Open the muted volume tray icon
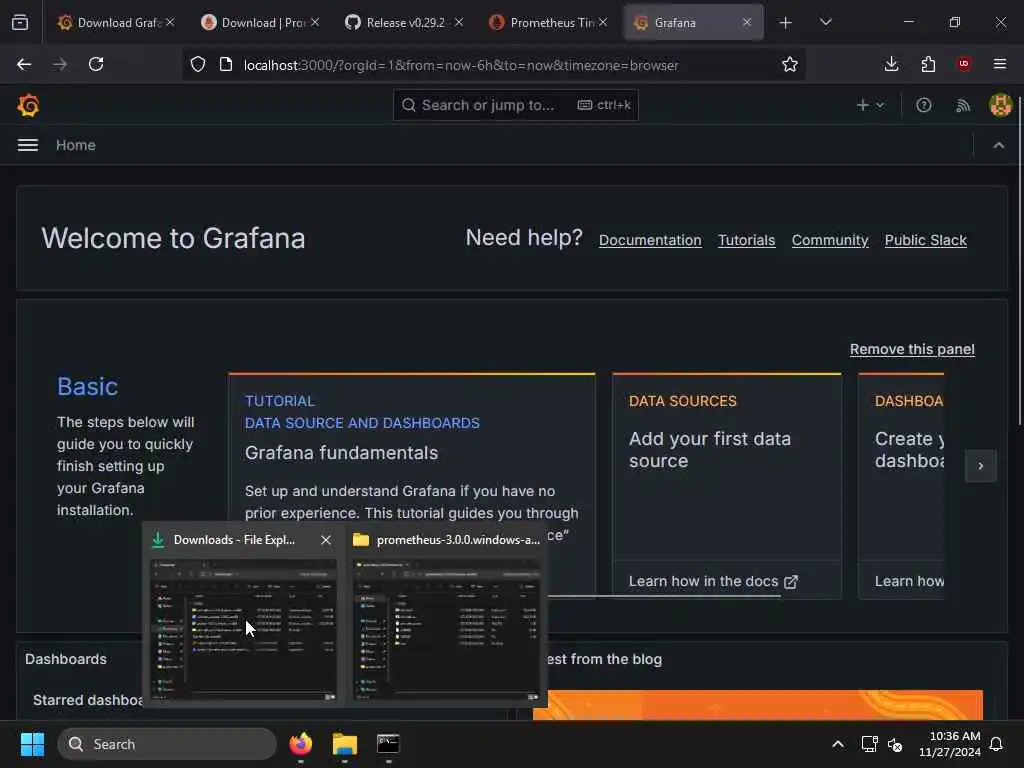 pos(895,744)
